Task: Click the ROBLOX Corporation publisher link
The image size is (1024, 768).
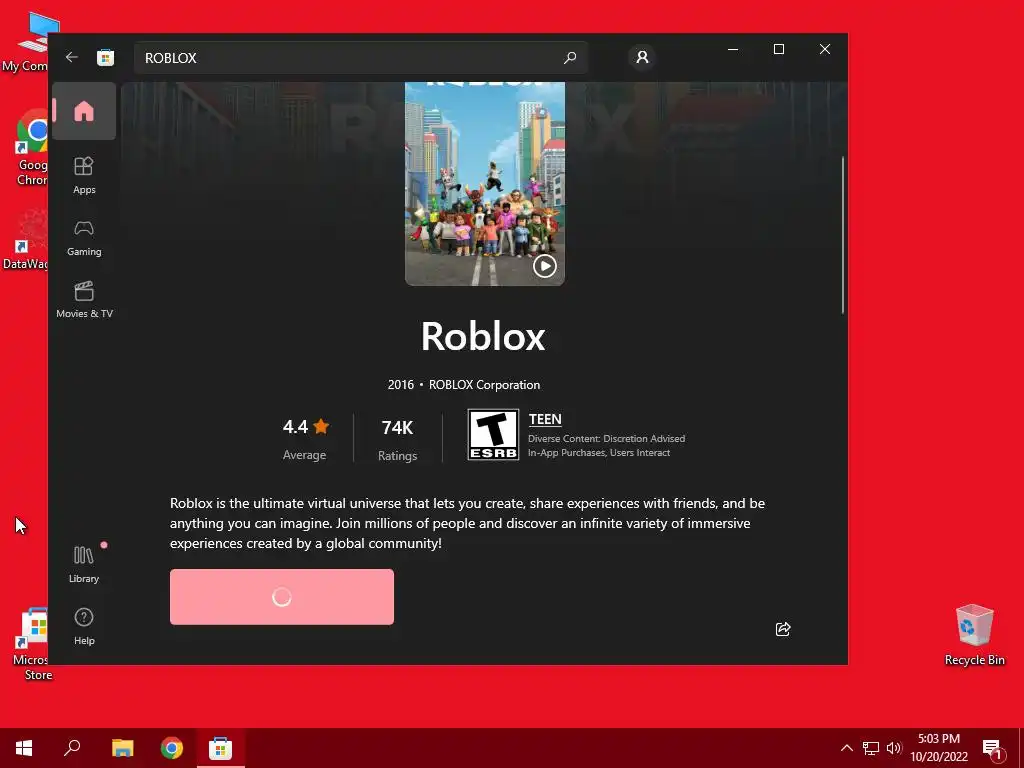Action: pyautogui.click(x=484, y=385)
